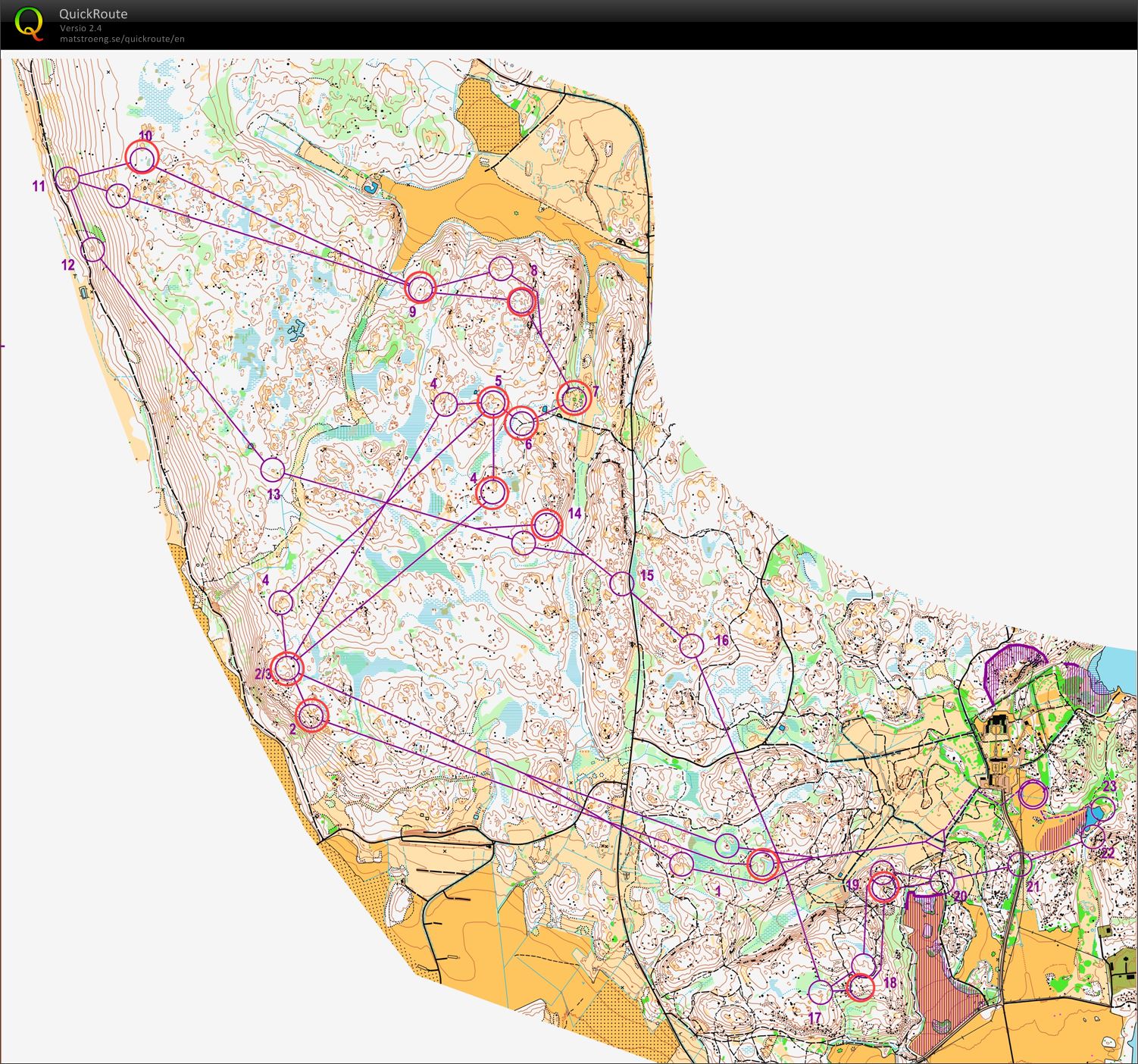This screenshot has width=1138, height=1064.
Task: Open the matstroeng.se/quickroute/en link
Action: pyautogui.click(x=122, y=39)
